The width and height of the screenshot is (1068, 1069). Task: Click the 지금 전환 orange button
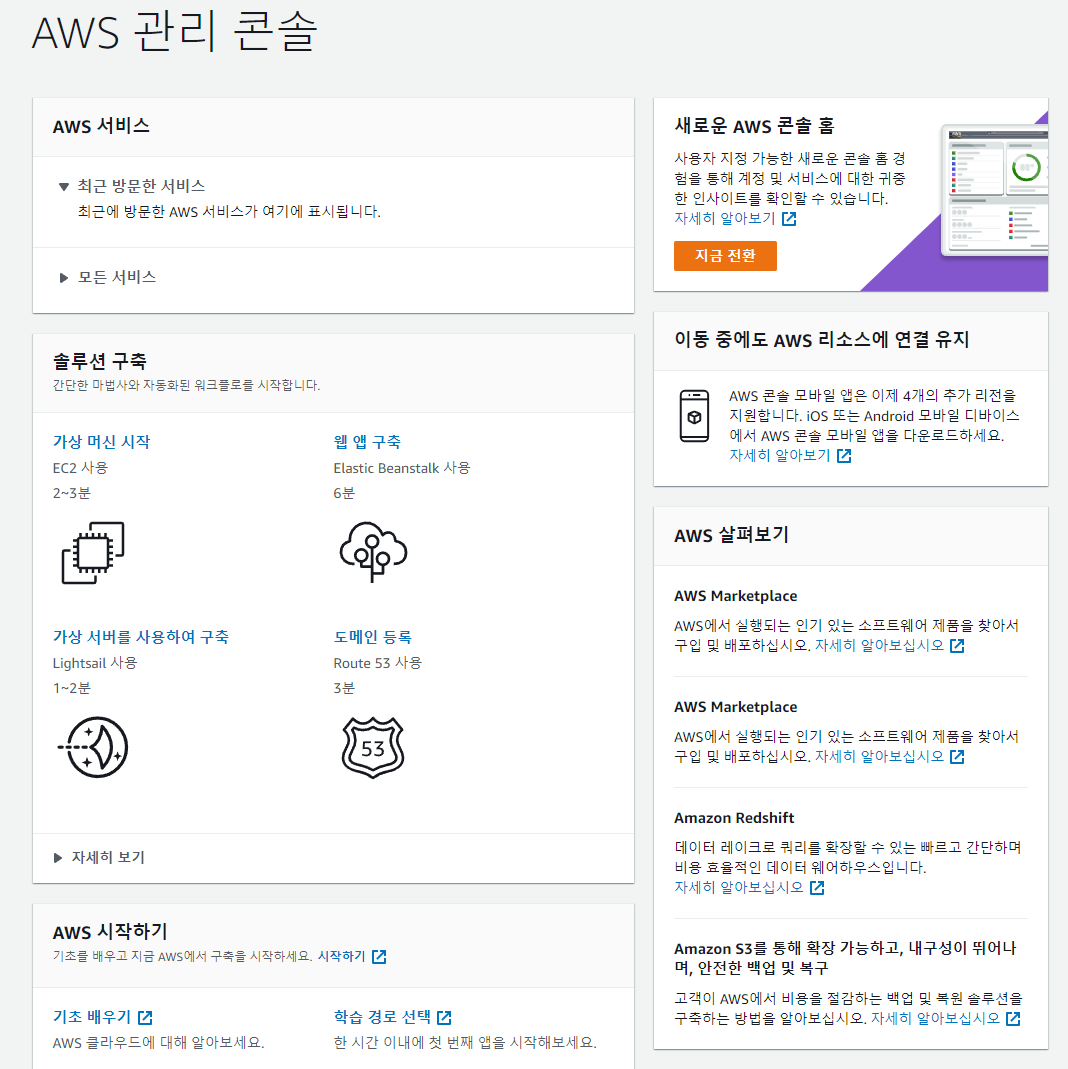click(725, 256)
